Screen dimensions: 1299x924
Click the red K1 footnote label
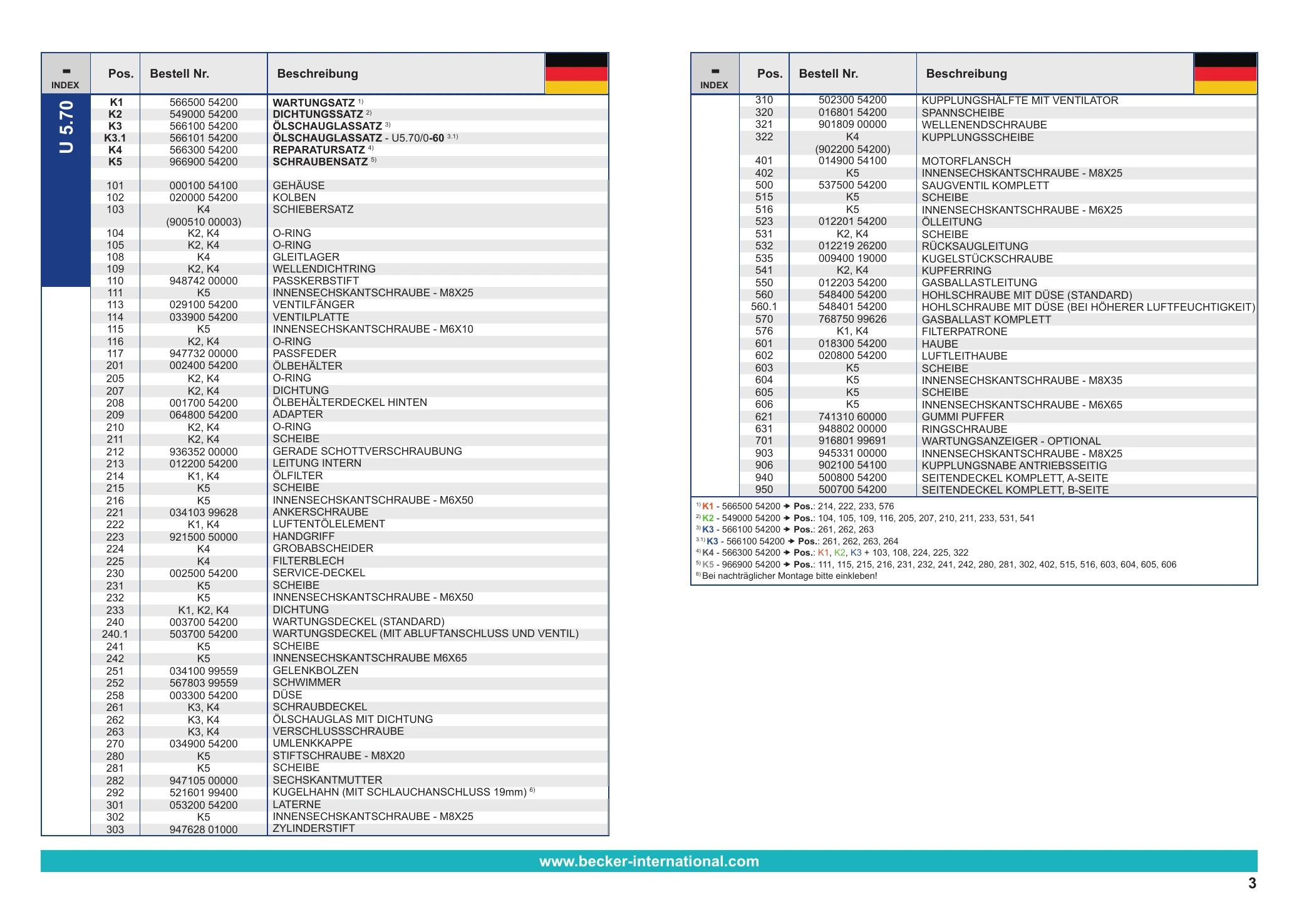(x=708, y=506)
